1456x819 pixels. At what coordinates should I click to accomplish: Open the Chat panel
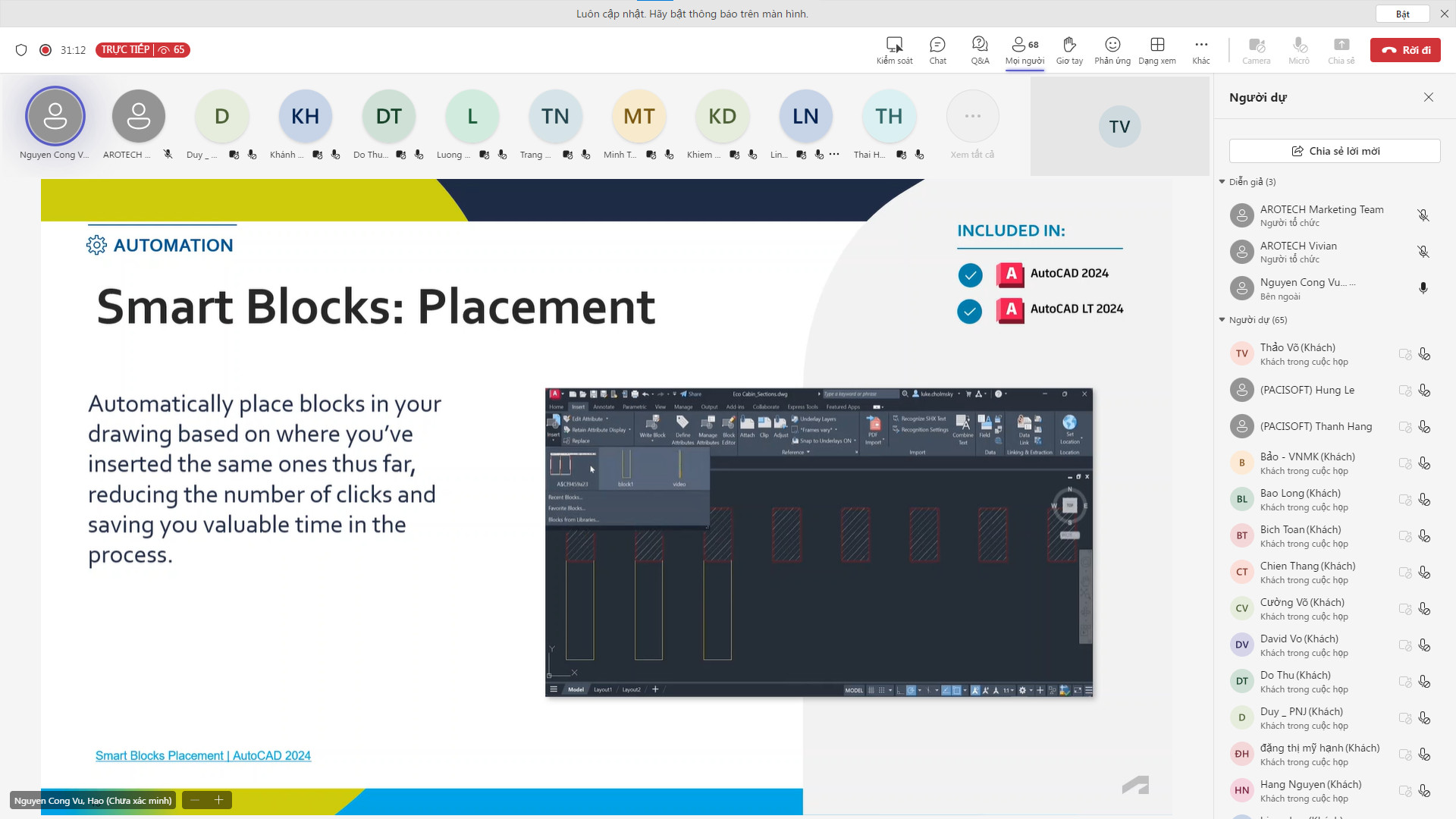937,50
